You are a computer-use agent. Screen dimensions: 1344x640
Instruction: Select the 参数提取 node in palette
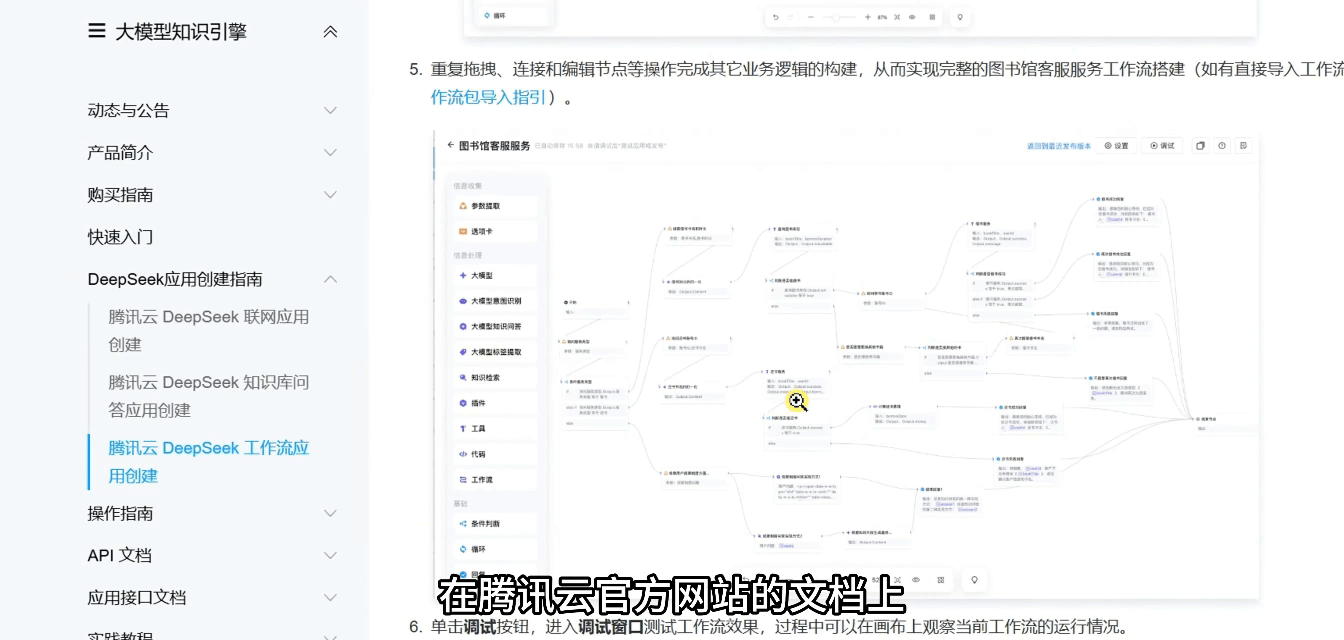coord(494,206)
